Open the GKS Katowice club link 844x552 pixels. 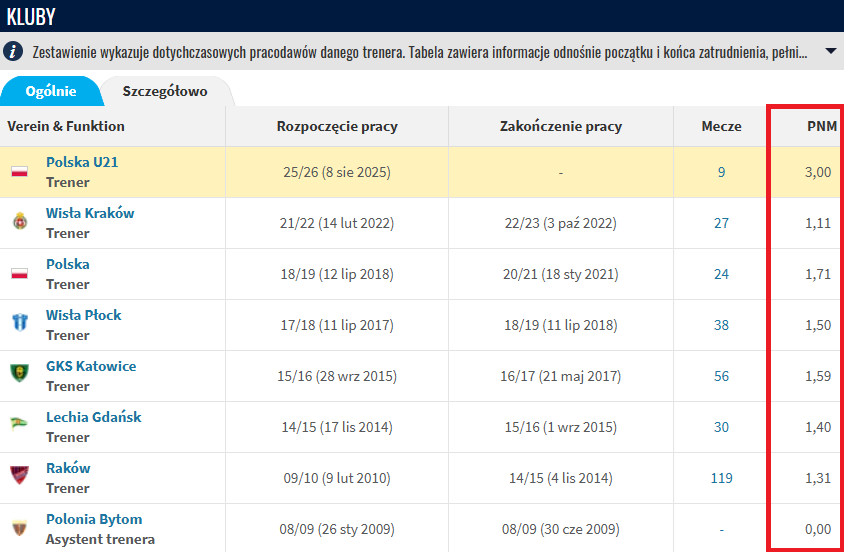[x=91, y=366]
